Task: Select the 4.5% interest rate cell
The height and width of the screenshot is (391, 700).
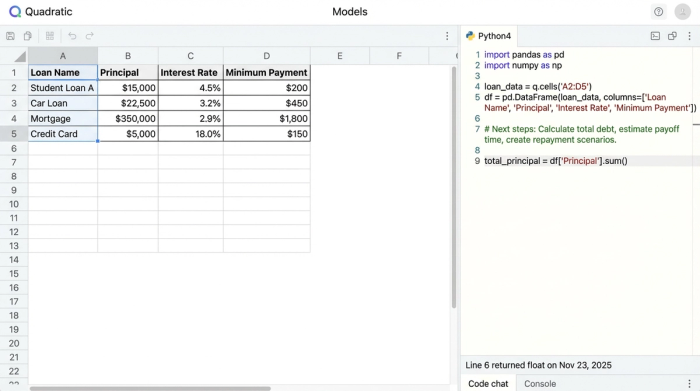Action: pos(191,88)
